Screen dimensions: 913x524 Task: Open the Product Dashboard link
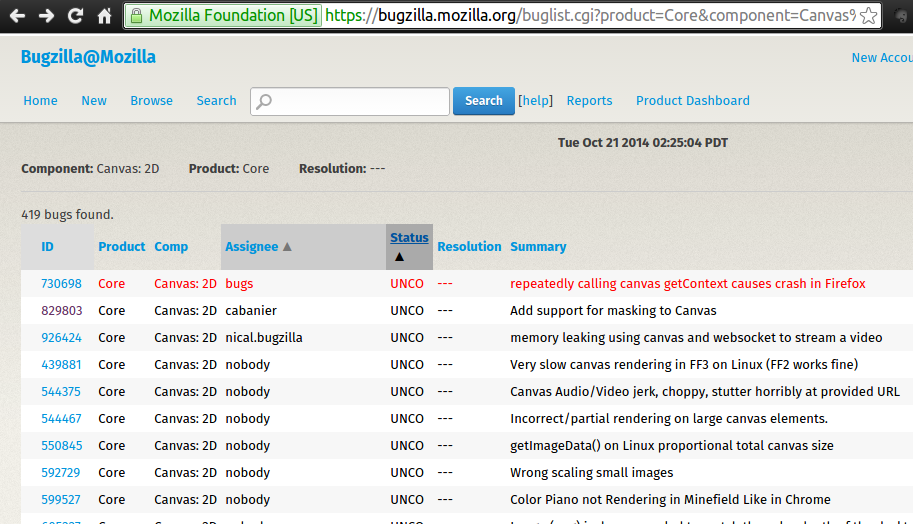coord(692,101)
